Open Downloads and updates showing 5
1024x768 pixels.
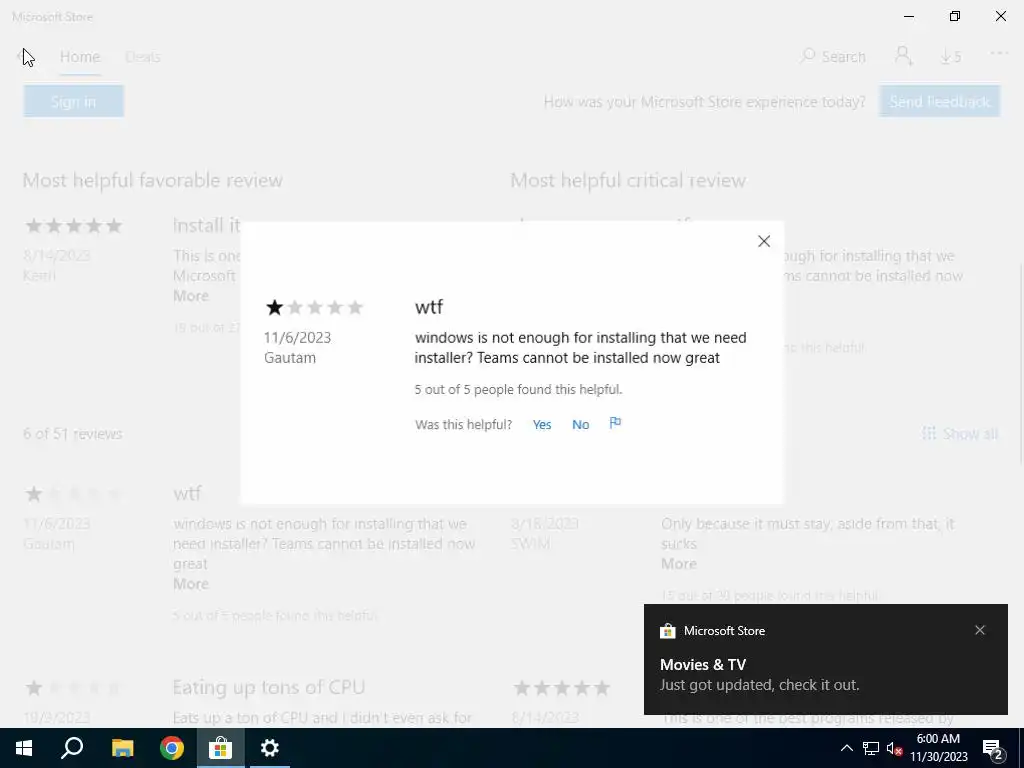[x=950, y=57]
